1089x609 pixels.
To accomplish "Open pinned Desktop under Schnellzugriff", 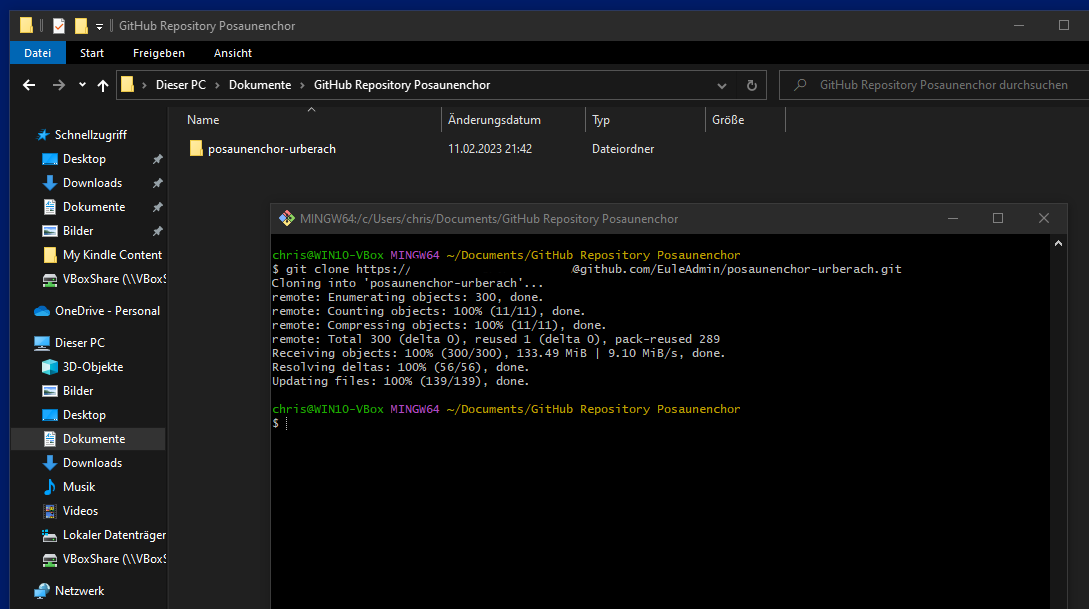I will click(84, 159).
